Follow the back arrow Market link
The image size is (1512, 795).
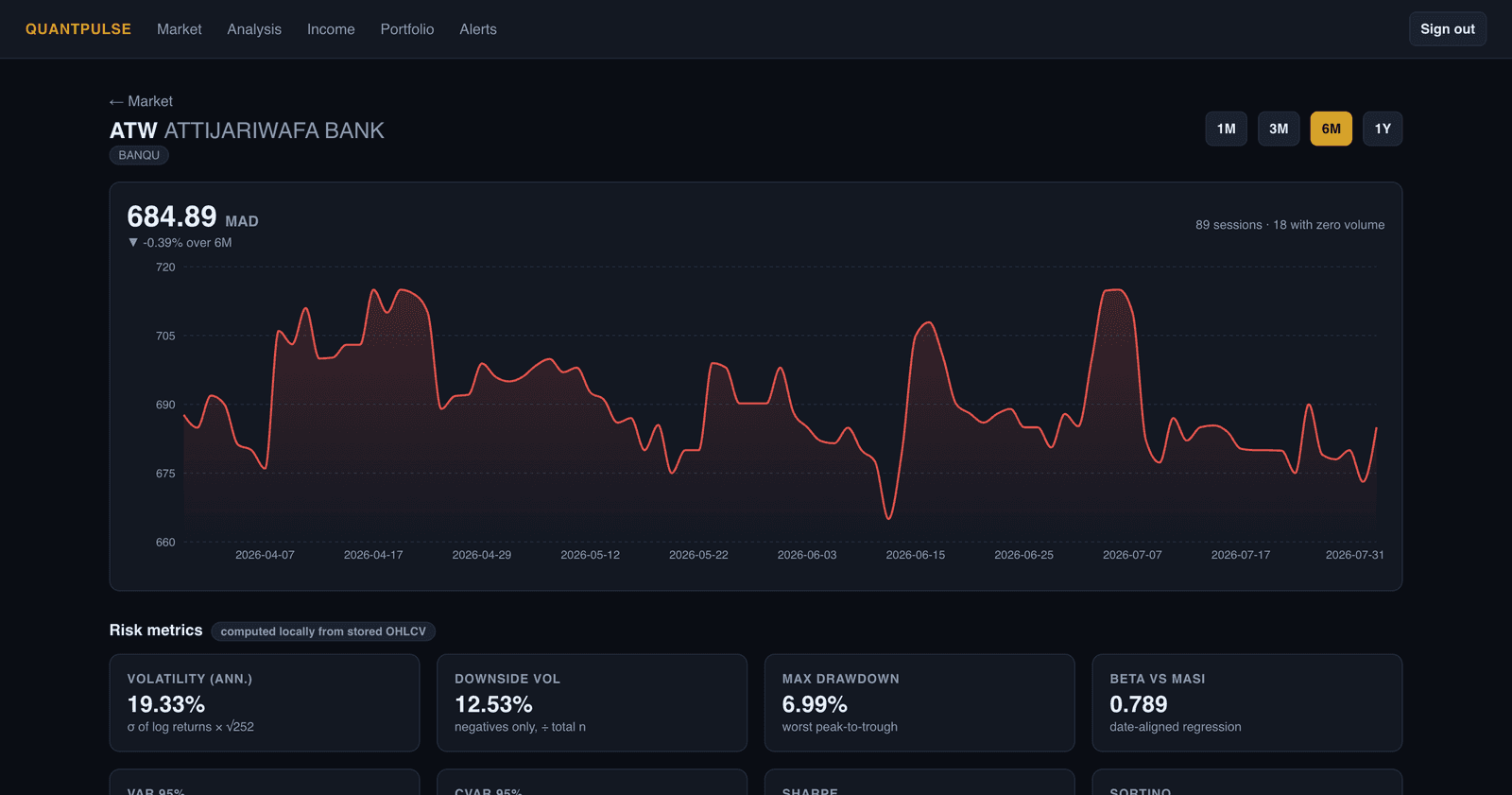click(141, 101)
